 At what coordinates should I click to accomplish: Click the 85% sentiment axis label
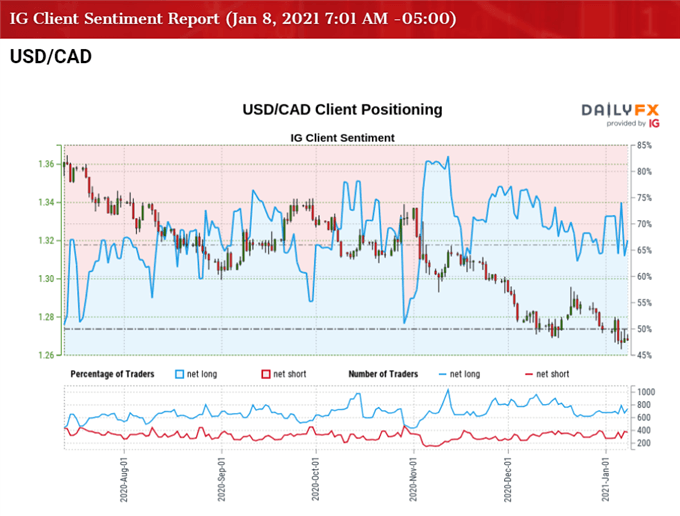click(644, 146)
